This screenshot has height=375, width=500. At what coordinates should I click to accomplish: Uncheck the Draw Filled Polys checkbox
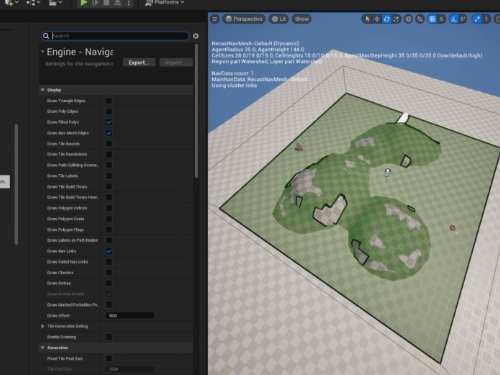pos(109,122)
